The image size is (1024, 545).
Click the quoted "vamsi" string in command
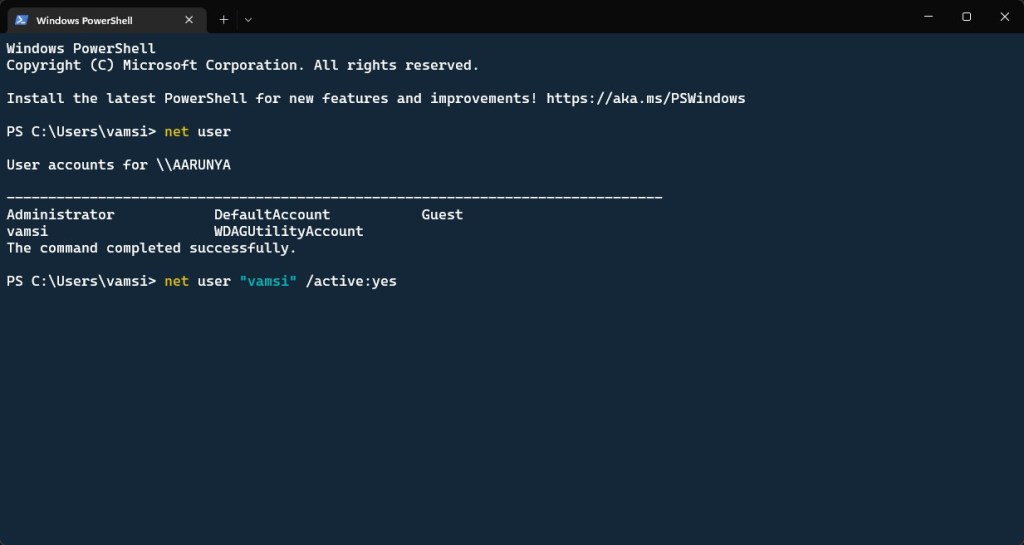[268, 282]
